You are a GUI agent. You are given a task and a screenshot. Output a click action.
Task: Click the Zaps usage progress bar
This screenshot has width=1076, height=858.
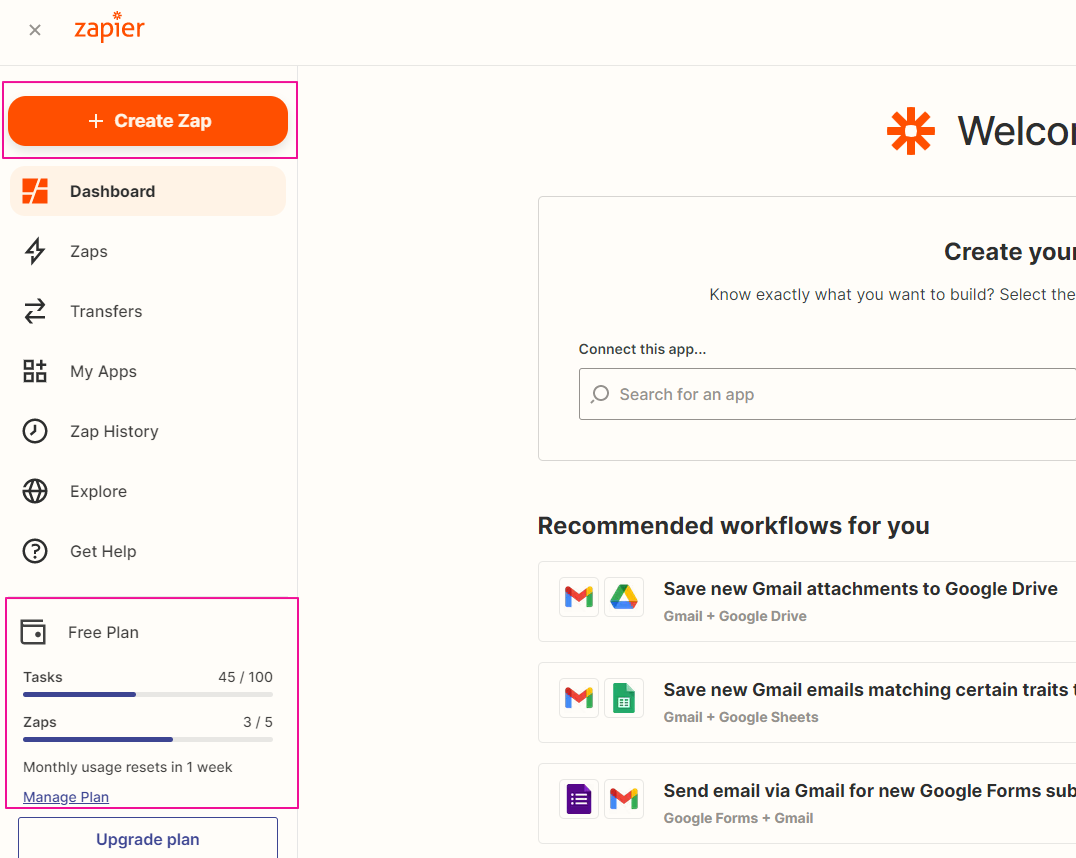[148, 739]
